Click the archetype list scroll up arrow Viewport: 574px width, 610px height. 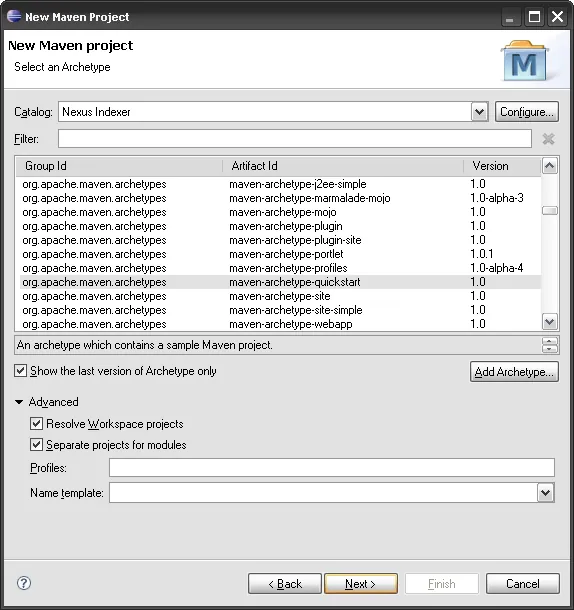pos(549,166)
